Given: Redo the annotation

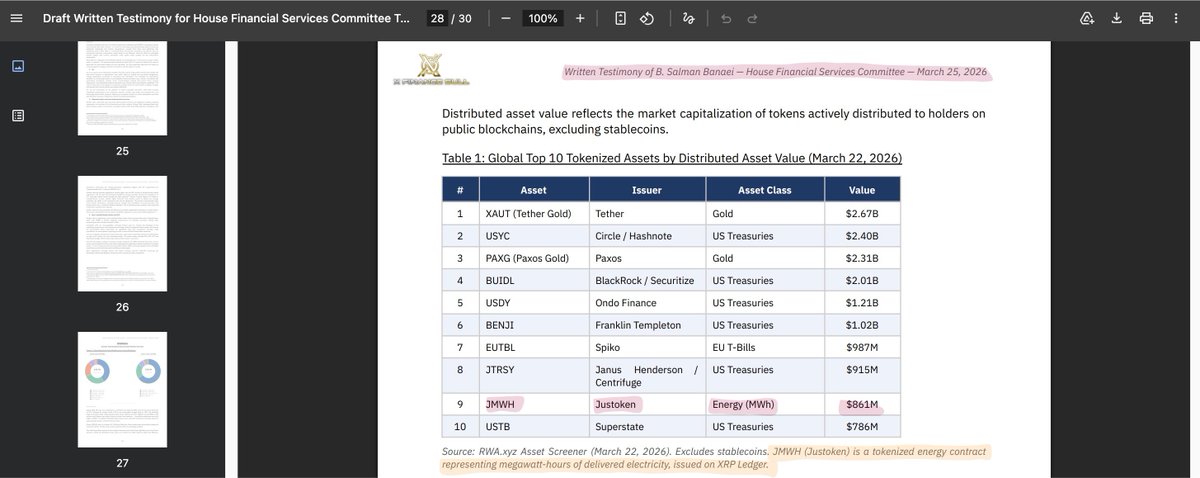Looking at the screenshot, I should [752, 19].
